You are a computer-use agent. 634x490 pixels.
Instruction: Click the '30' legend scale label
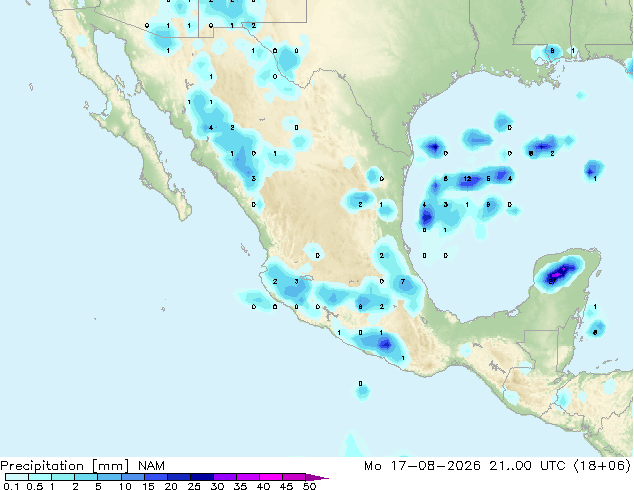[x=217, y=486]
